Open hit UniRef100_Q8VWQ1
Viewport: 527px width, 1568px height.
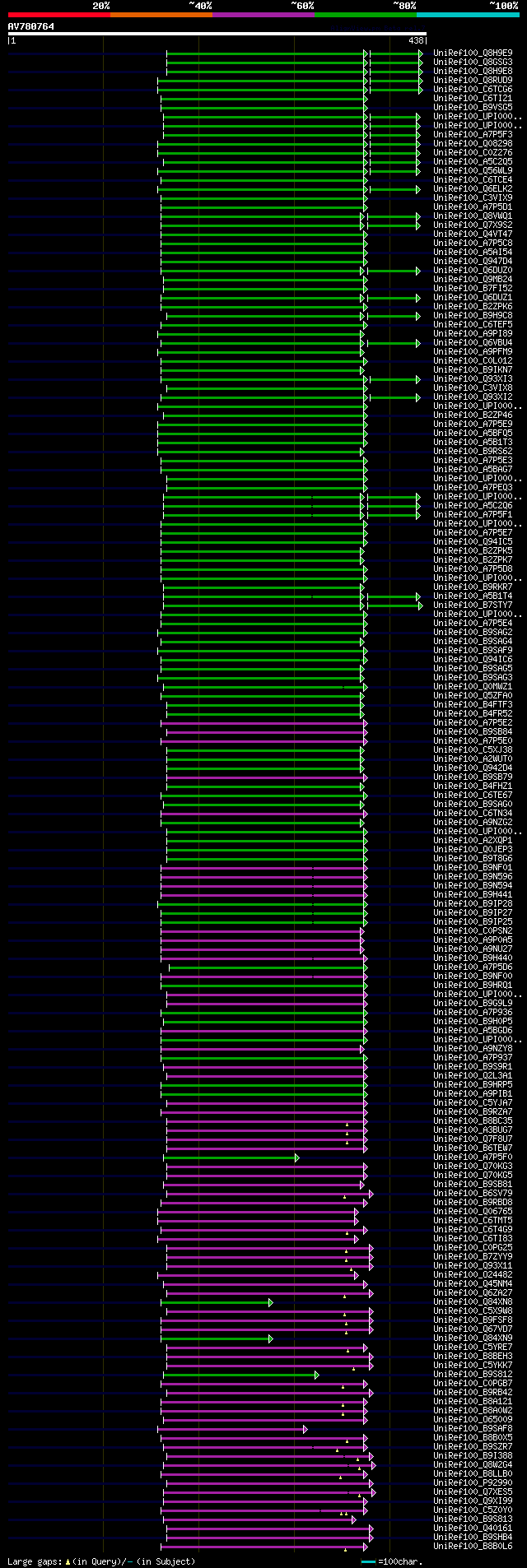coord(473,216)
